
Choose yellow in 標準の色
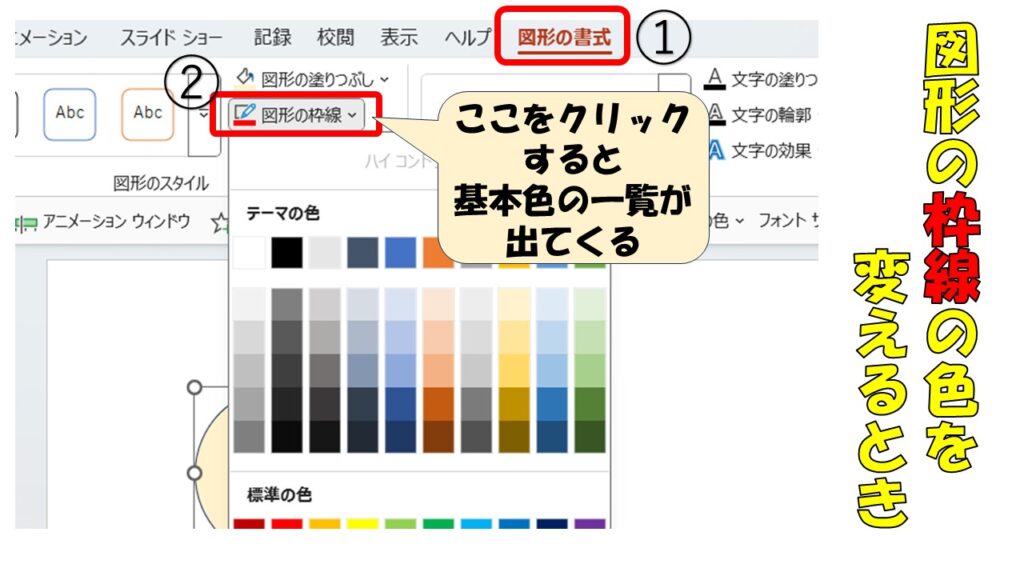[x=363, y=524]
